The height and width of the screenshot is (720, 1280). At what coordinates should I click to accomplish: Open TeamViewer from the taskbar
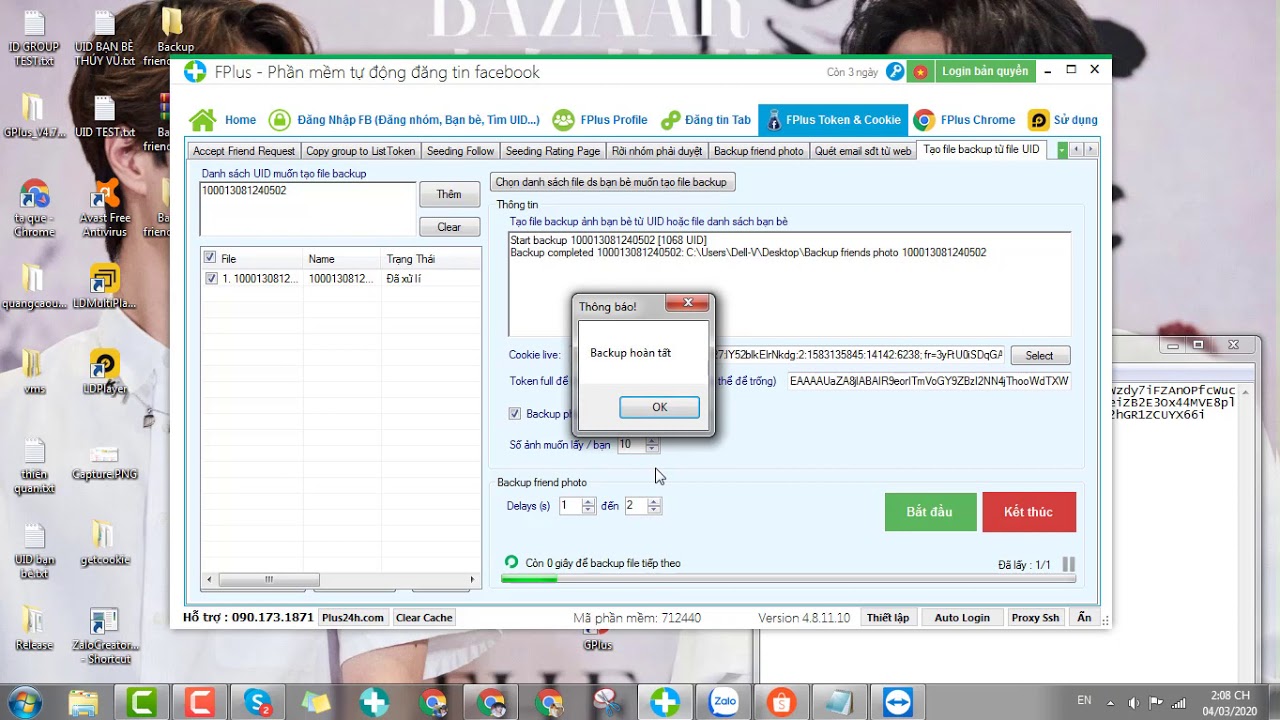pos(897,702)
